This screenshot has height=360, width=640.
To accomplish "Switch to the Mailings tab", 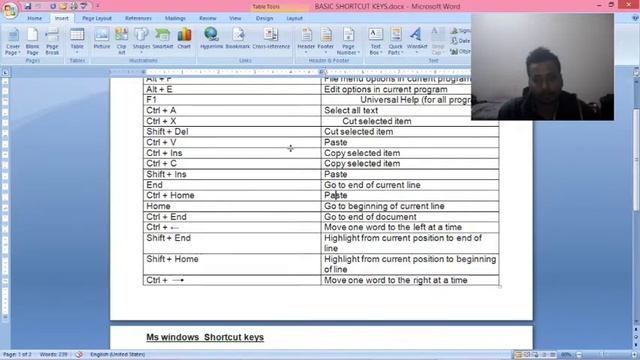I will [x=175, y=18].
